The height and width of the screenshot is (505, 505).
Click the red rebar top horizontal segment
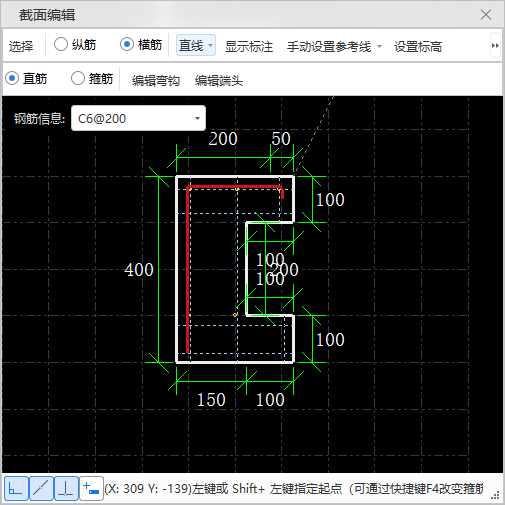235,187
